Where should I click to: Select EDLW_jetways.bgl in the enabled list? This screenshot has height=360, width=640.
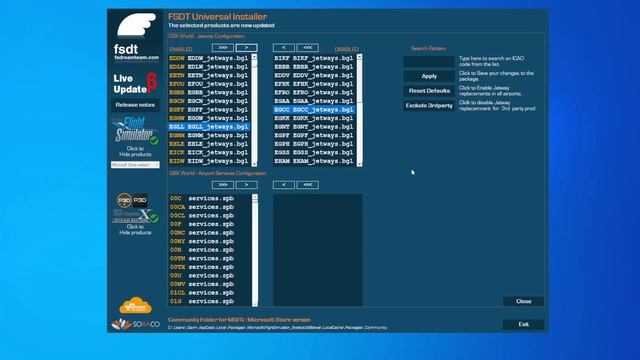[209, 67]
